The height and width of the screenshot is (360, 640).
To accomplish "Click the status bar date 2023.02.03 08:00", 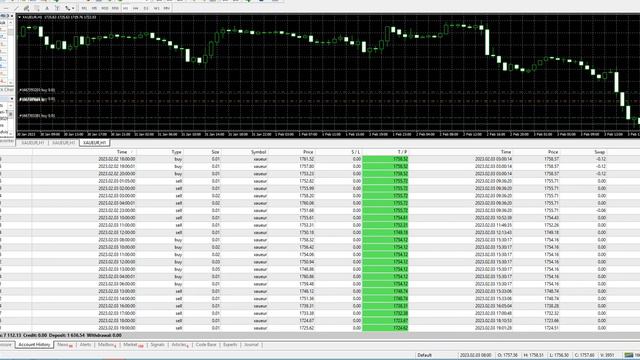I will (x=476, y=355).
